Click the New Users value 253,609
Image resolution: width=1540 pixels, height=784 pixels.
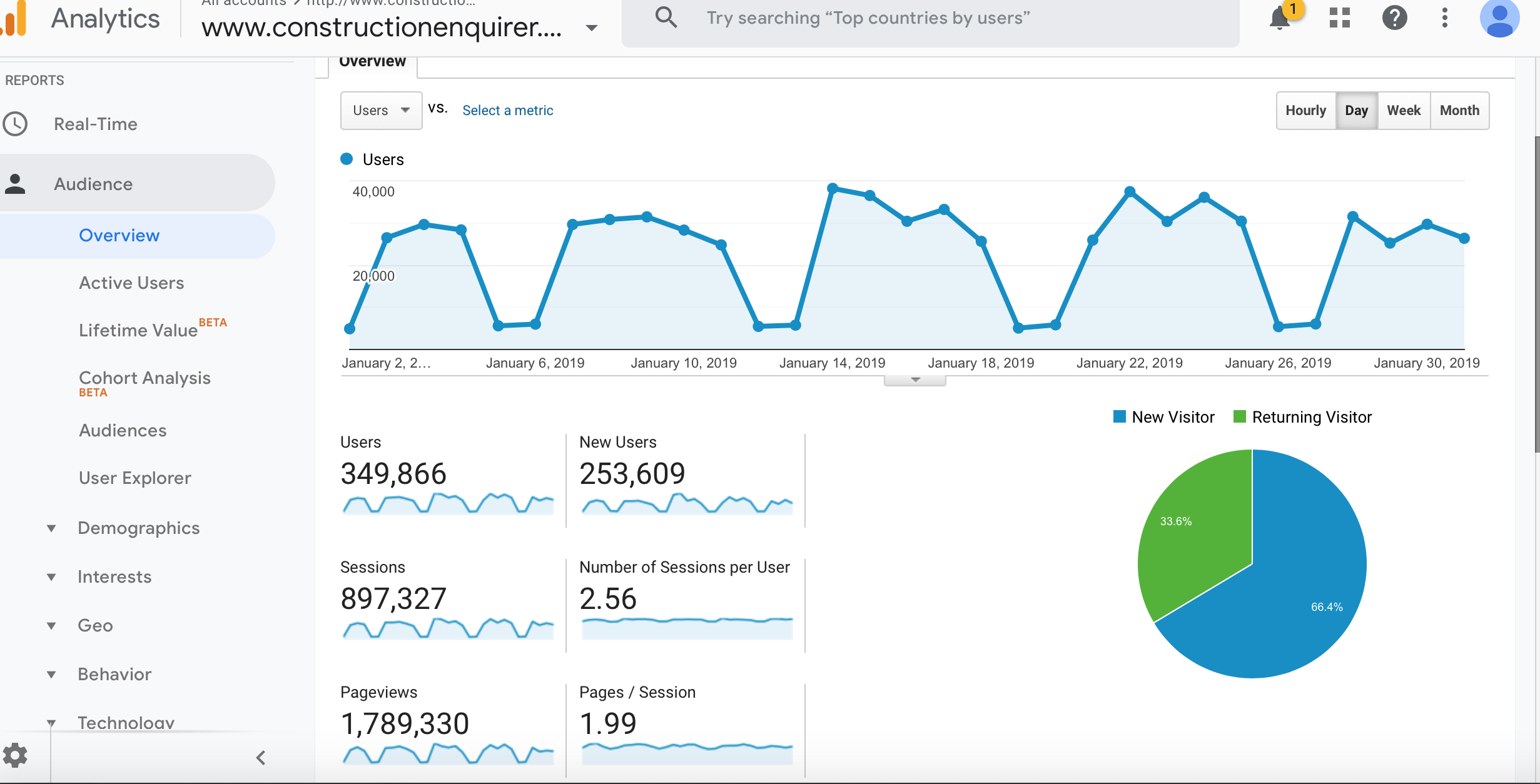[x=632, y=474]
